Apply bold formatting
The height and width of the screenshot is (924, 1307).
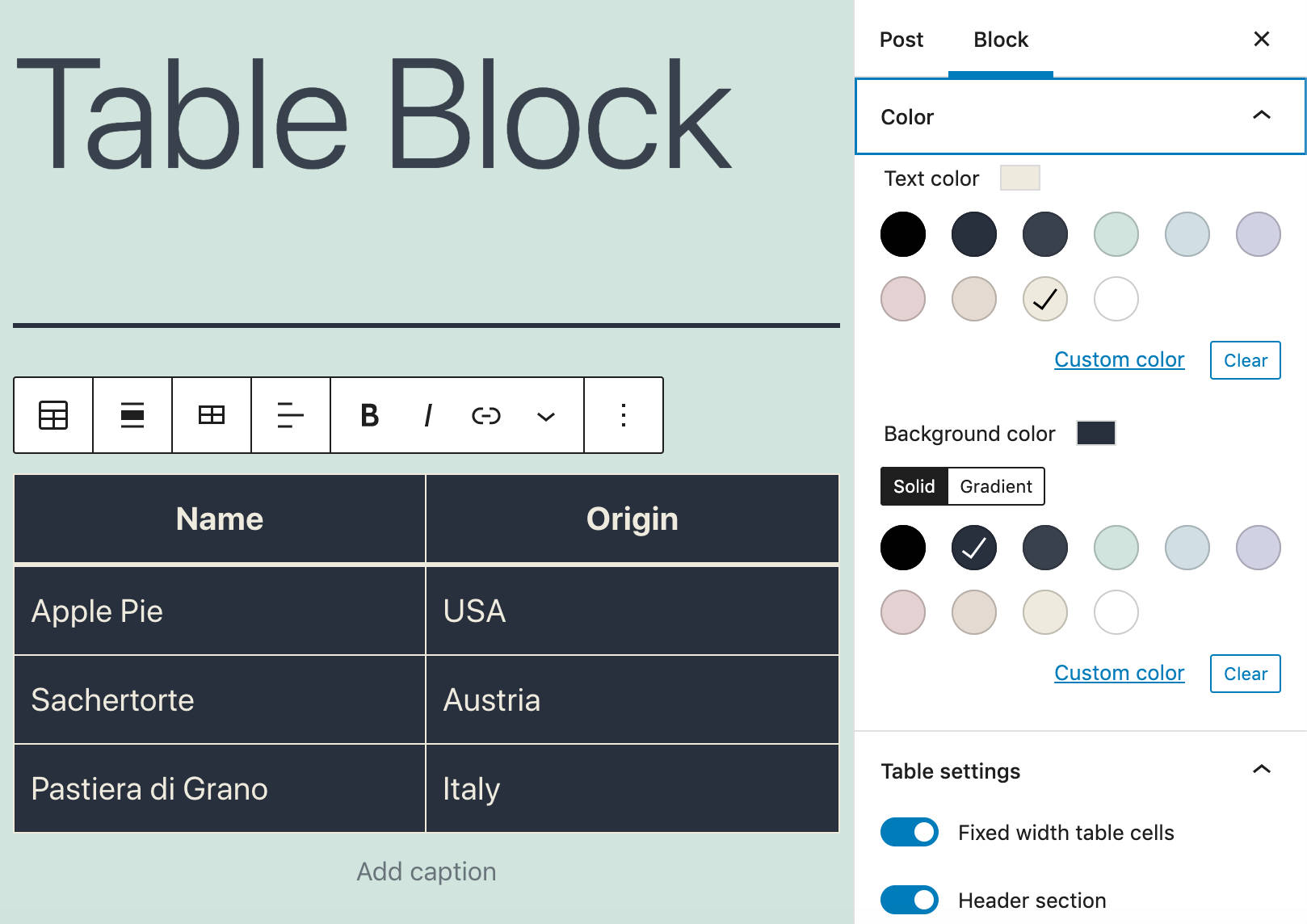pos(369,416)
